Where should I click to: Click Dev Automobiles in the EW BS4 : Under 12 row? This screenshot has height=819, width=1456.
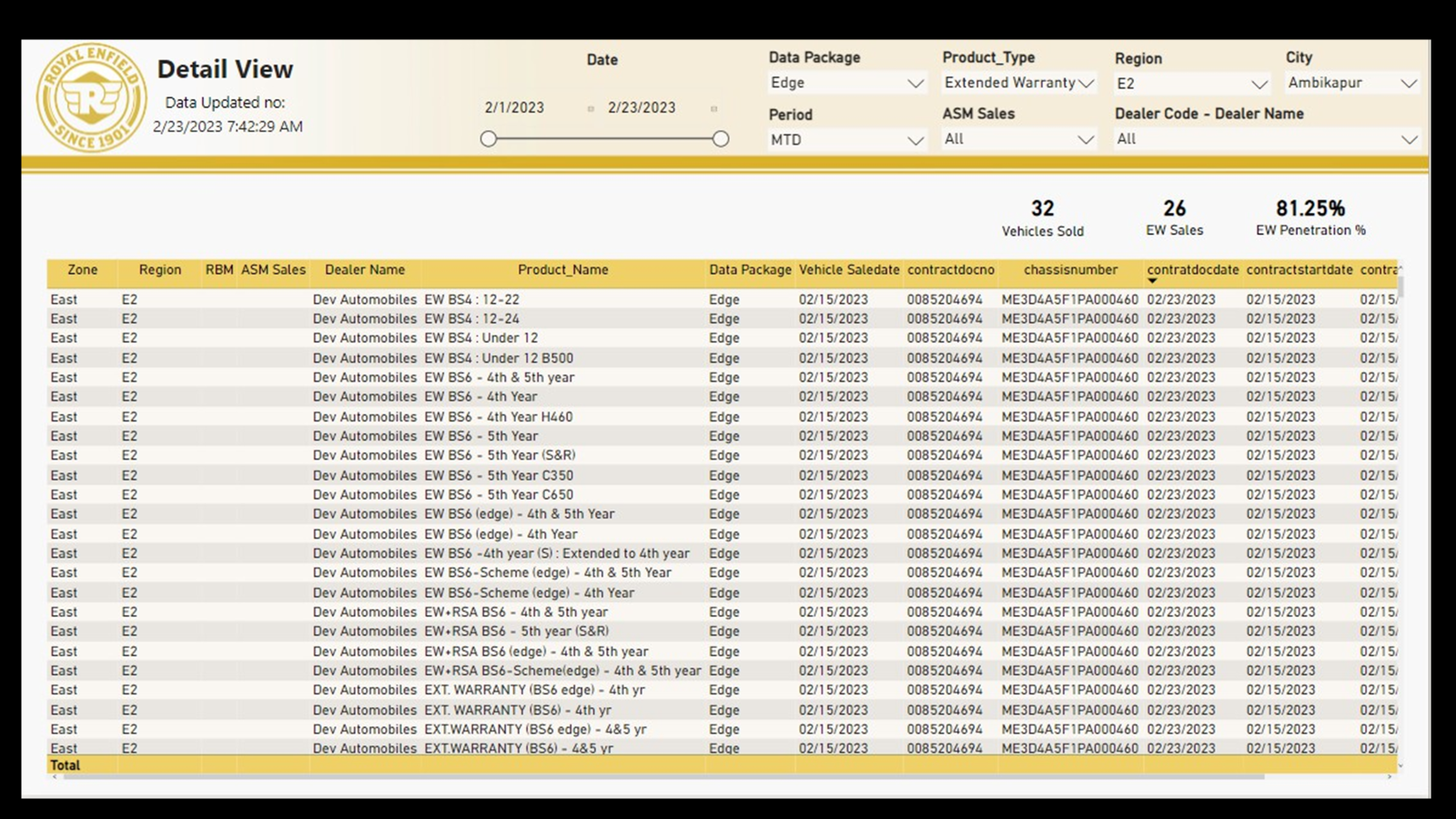click(364, 338)
